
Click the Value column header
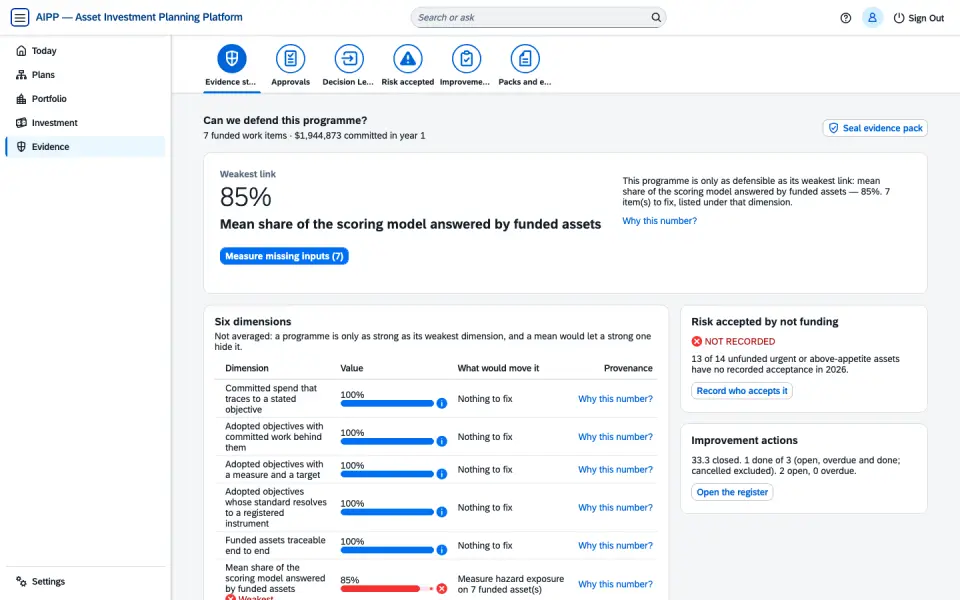tap(352, 368)
